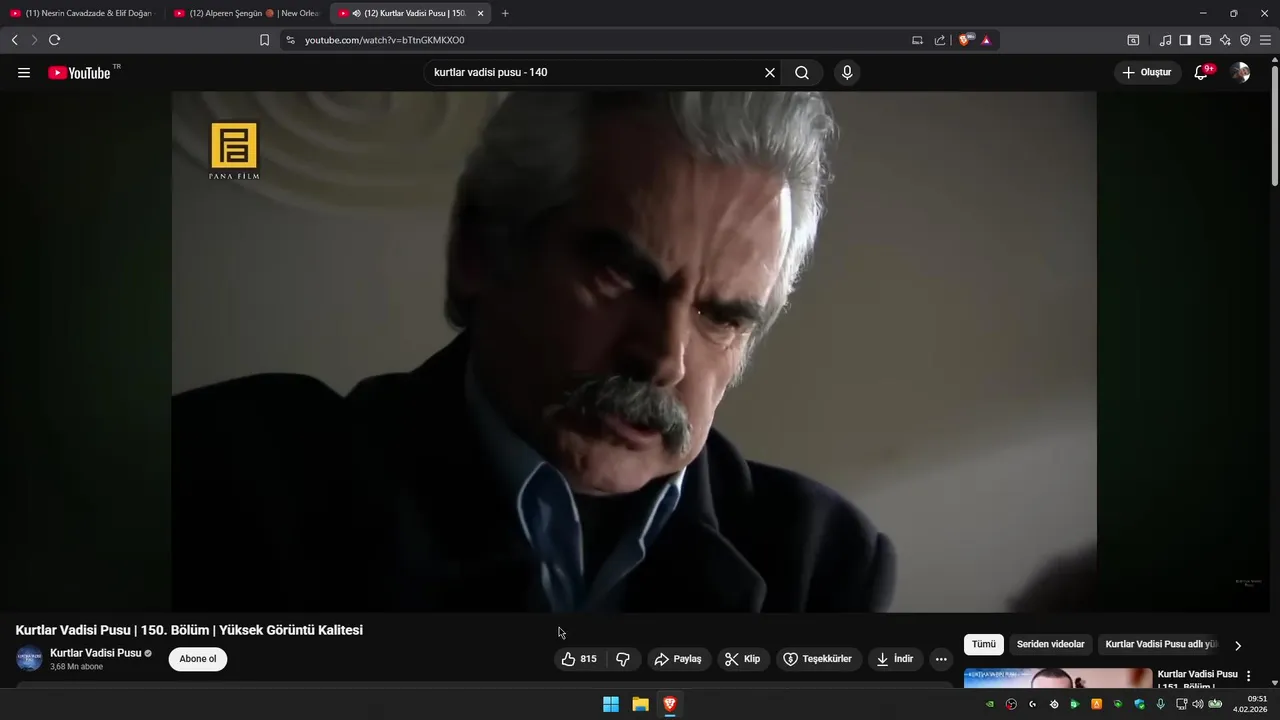Open the Kurtlar Vadisi Pusu 151. Bölüm title
Screen dimensions: 1280x720
click(x=1197, y=680)
